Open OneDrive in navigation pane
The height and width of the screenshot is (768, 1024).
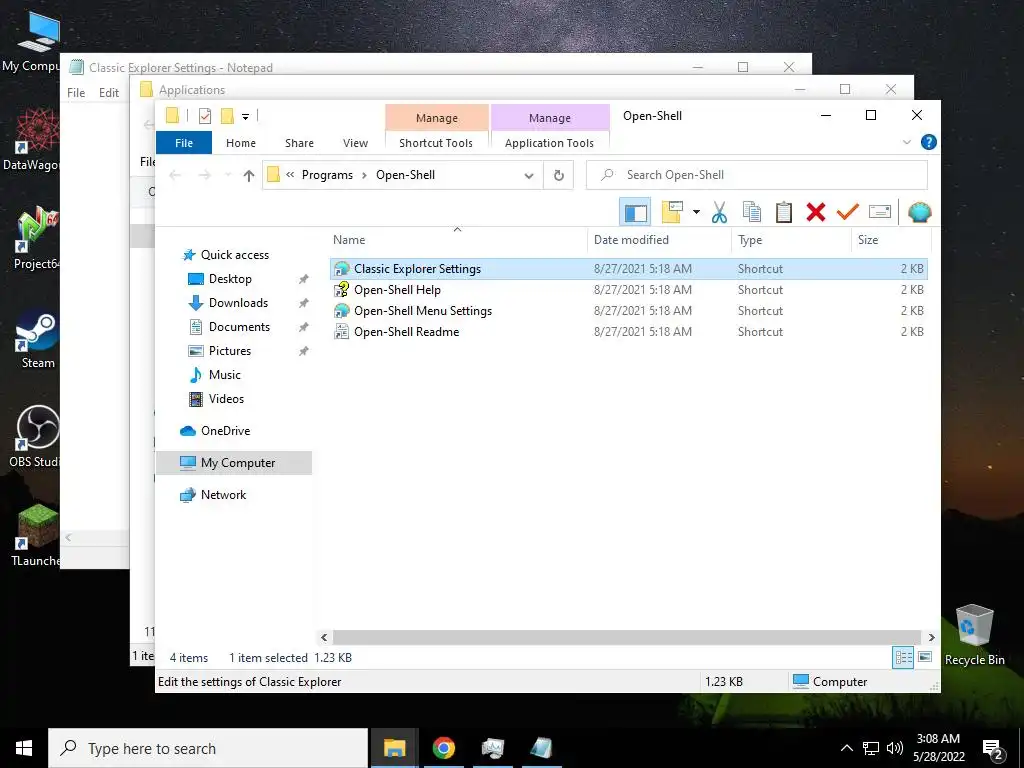coord(225,430)
